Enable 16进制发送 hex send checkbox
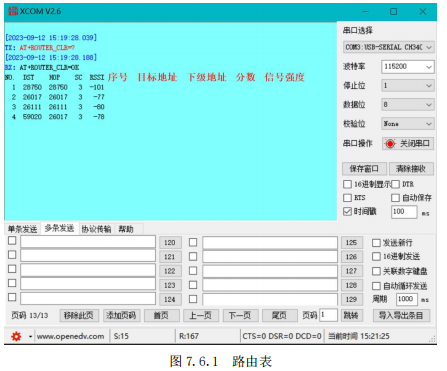Viewport: 447px width, 371px height. (376, 257)
